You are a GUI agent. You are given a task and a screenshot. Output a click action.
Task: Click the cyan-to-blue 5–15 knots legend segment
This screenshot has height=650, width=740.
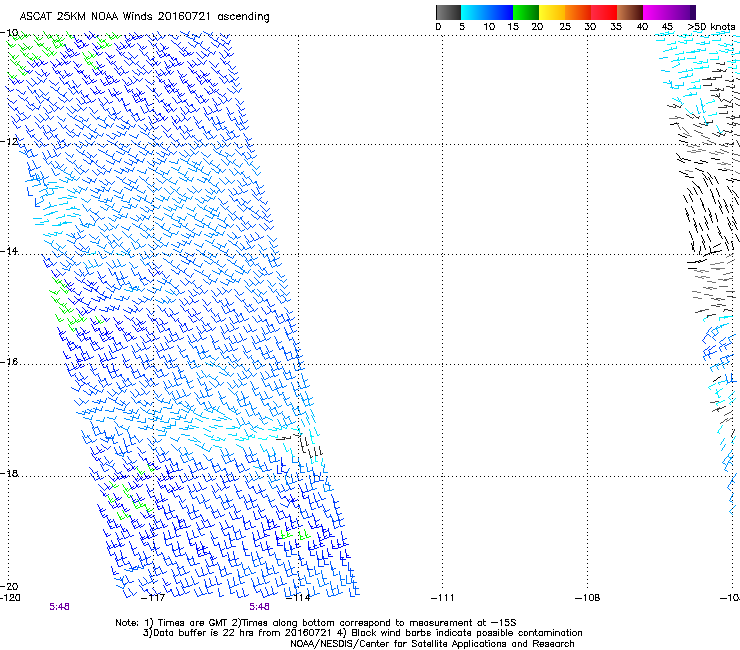coord(487,12)
